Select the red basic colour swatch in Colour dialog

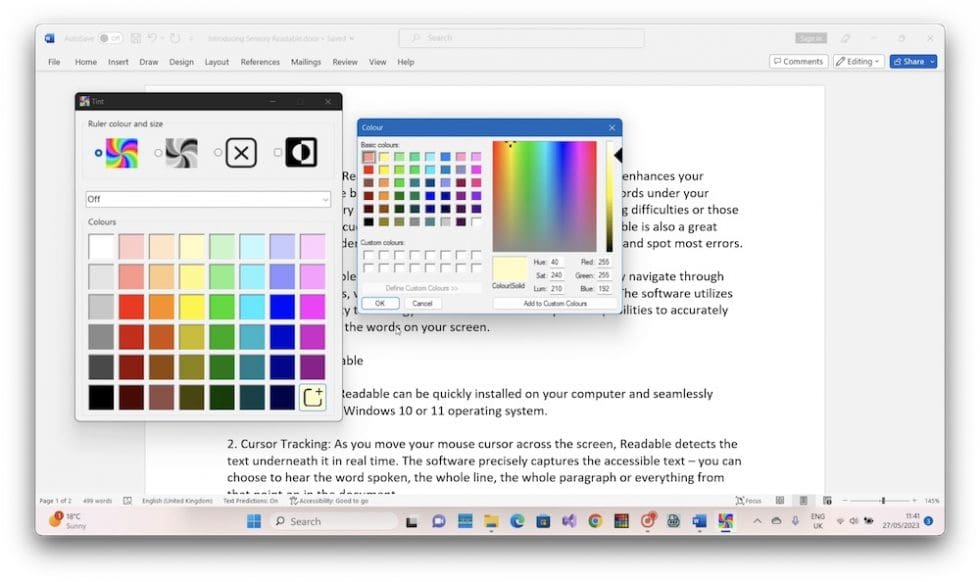(368, 170)
